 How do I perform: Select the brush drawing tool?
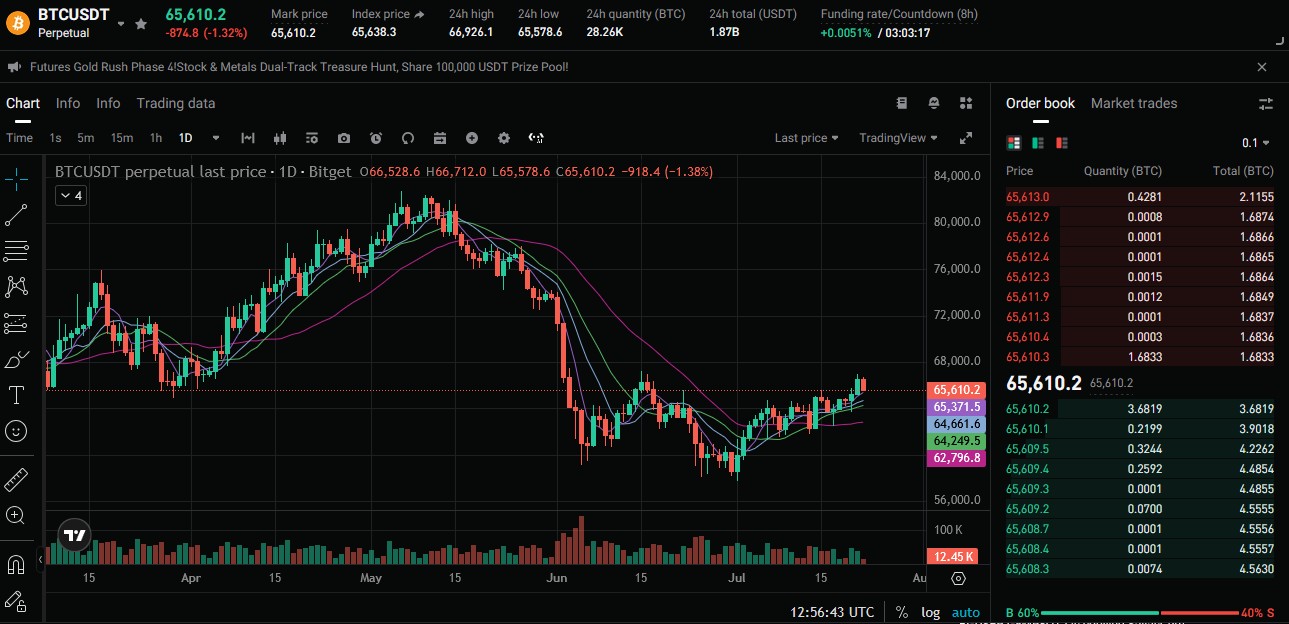(x=15, y=359)
